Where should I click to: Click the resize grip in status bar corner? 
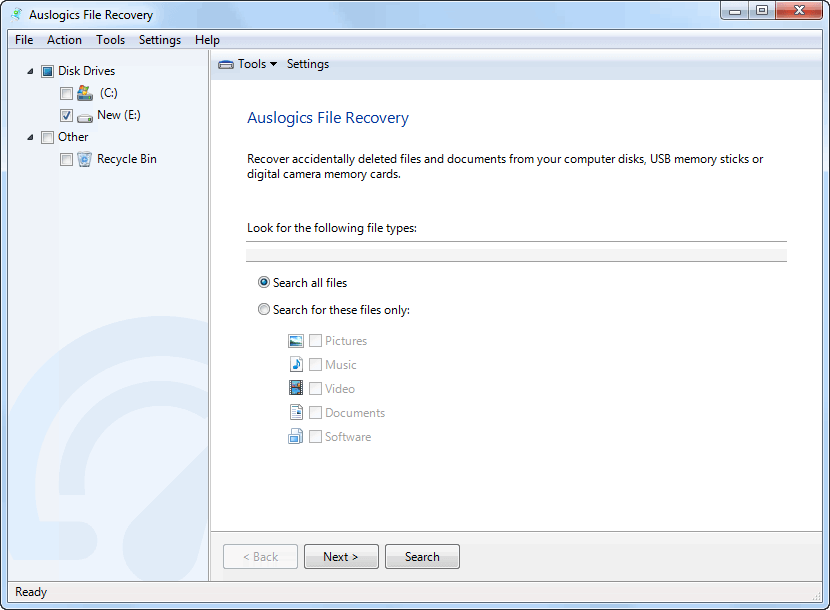pyautogui.click(x=816, y=595)
